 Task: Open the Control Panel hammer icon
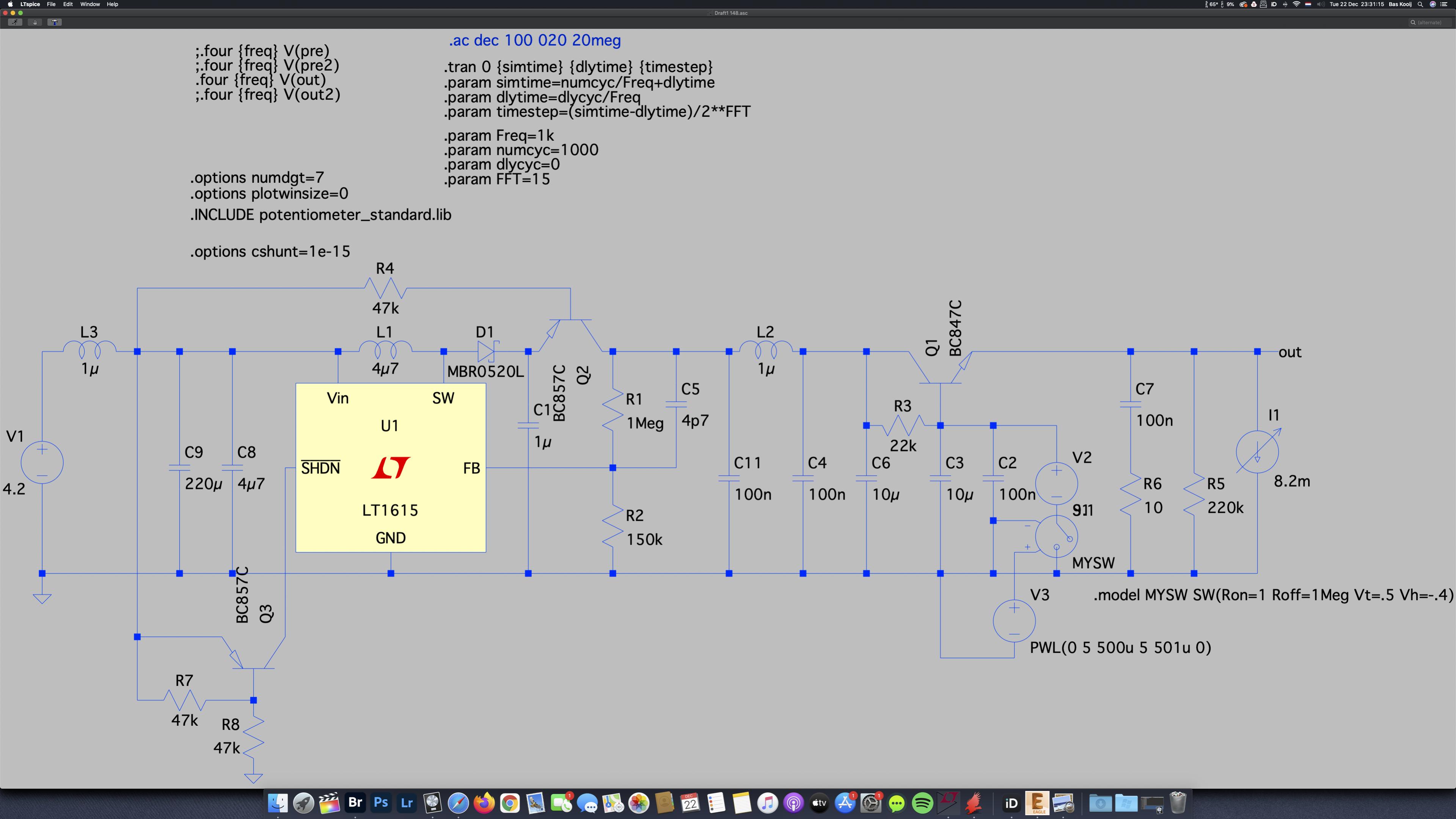tap(54, 22)
